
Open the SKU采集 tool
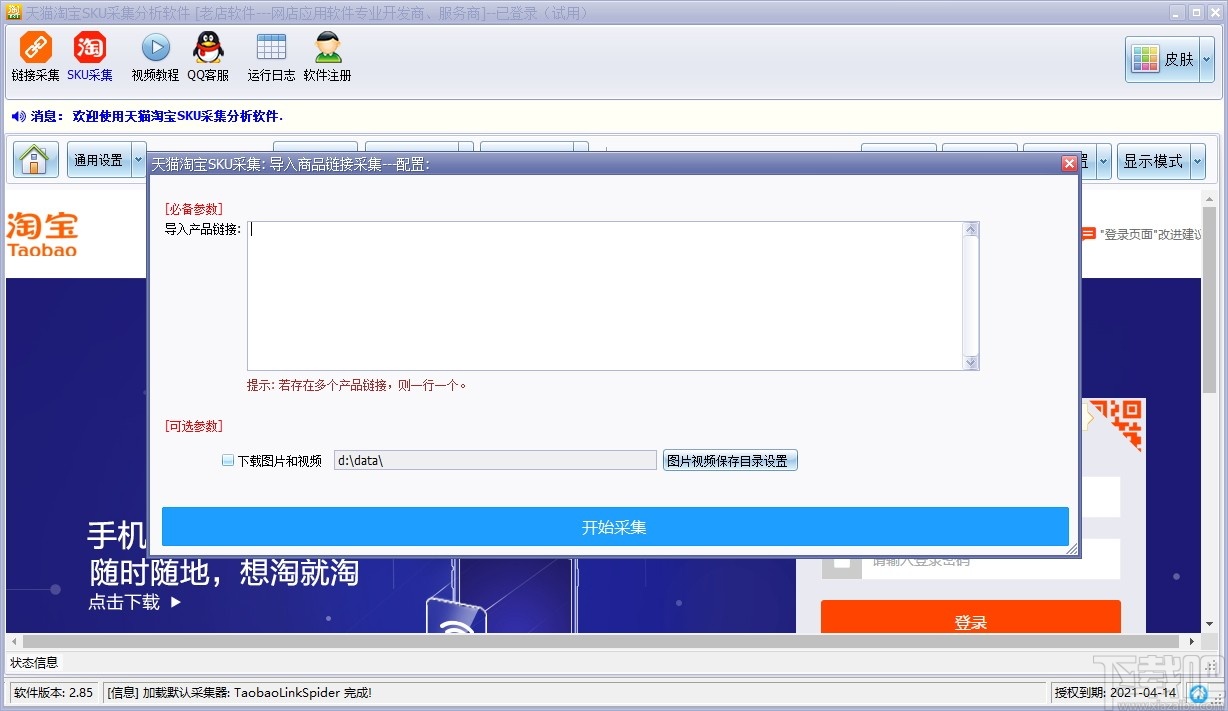click(x=89, y=57)
